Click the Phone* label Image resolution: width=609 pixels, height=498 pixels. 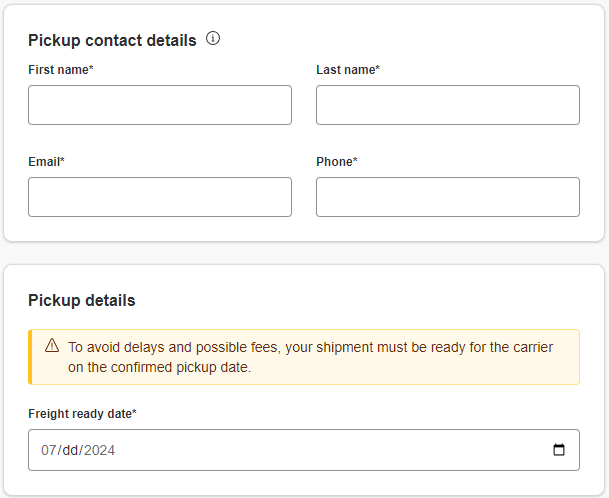tap(337, 162)
